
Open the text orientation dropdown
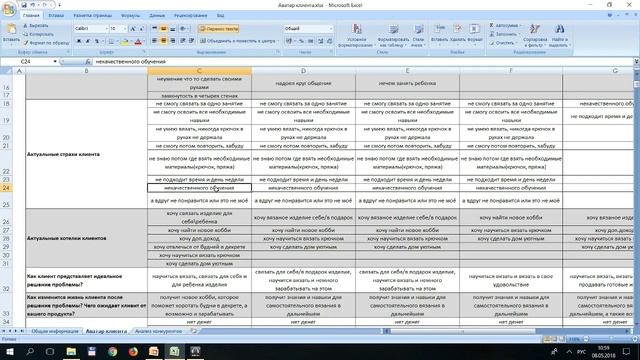[x=184, y=29]
